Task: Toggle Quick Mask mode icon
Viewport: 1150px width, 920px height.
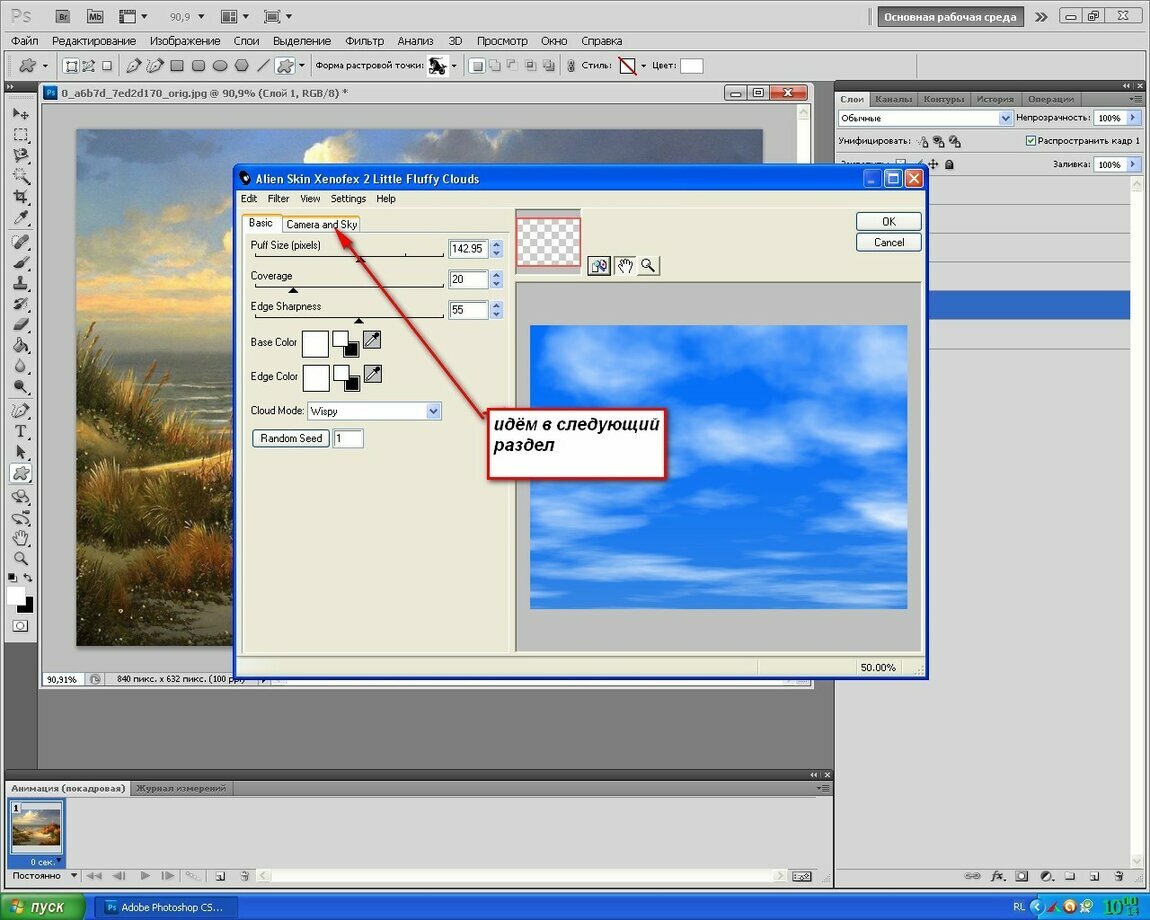Action: (21, 626)
